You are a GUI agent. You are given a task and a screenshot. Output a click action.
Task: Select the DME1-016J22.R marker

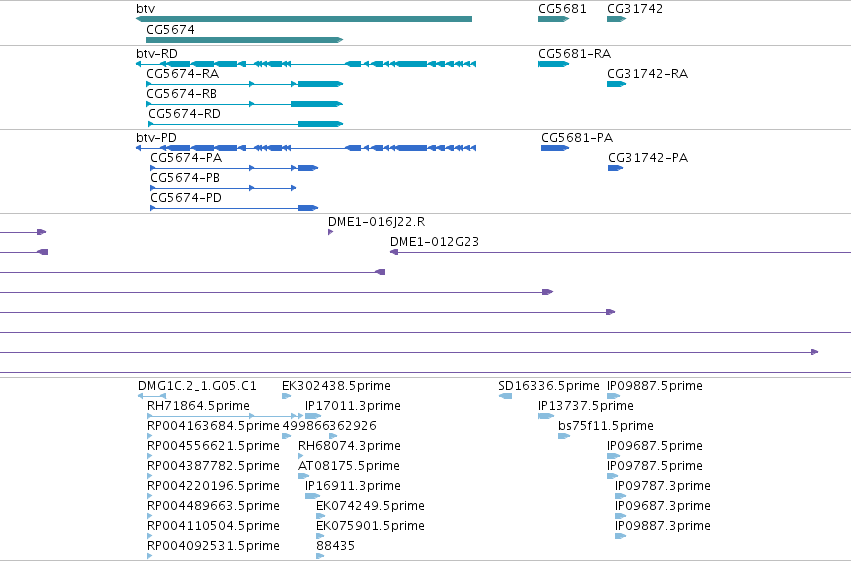331,232
